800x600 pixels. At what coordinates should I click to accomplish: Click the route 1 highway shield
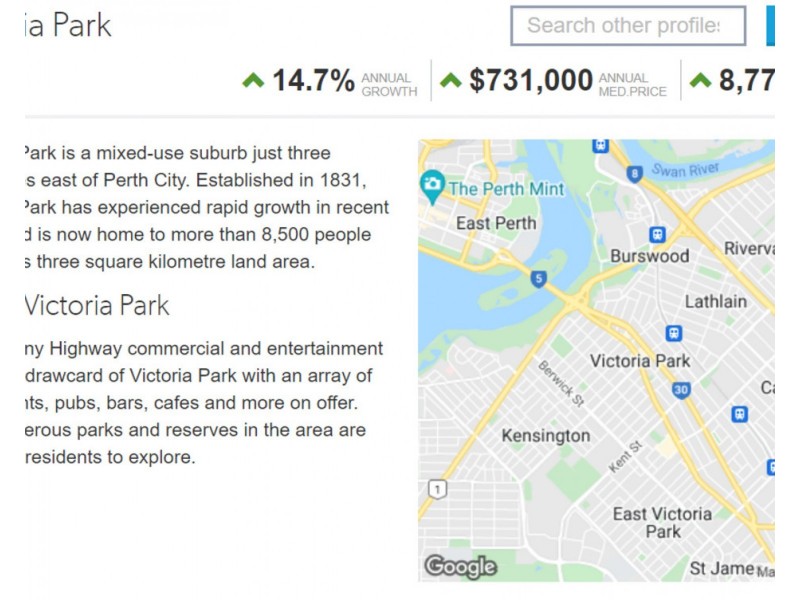pyautogui.click(x=436, y=489)
